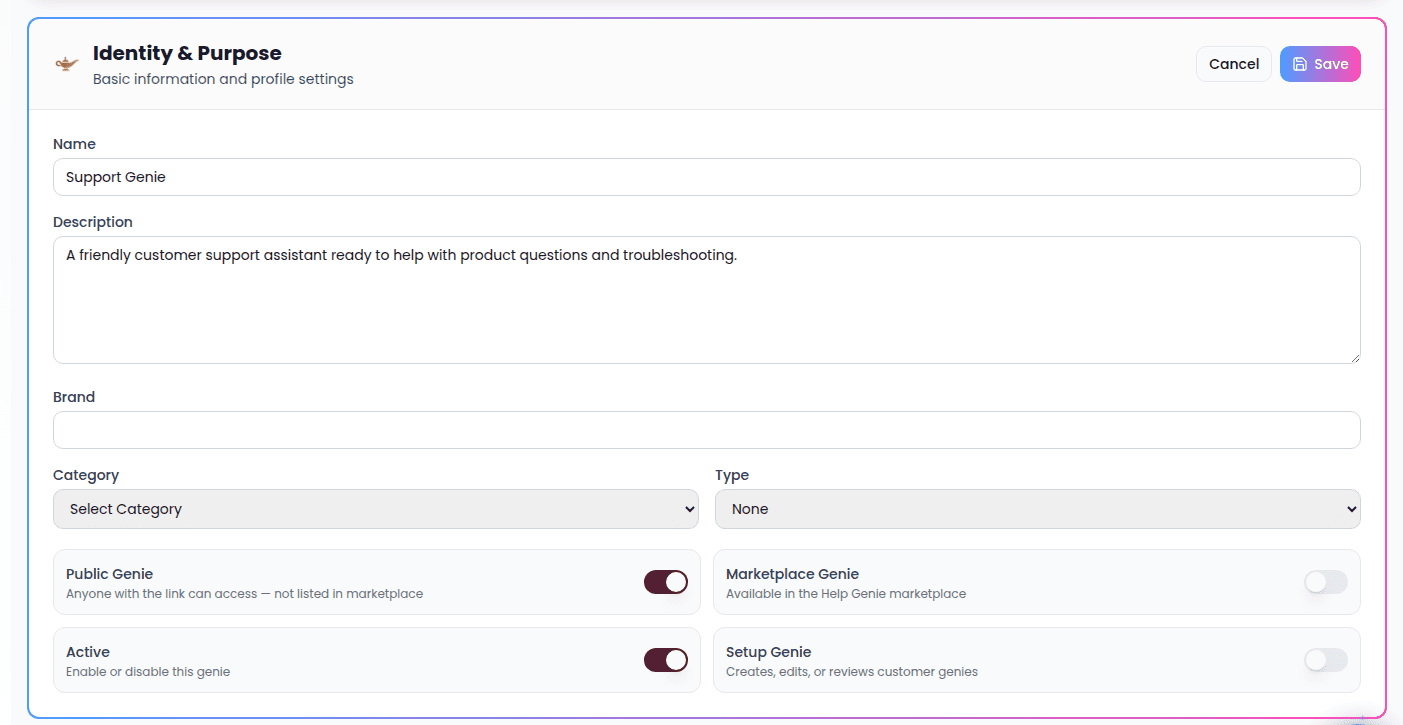Turn off the Public Genie toggle
The width and height of the screenshot is (1403, 725).
point(666,582)
